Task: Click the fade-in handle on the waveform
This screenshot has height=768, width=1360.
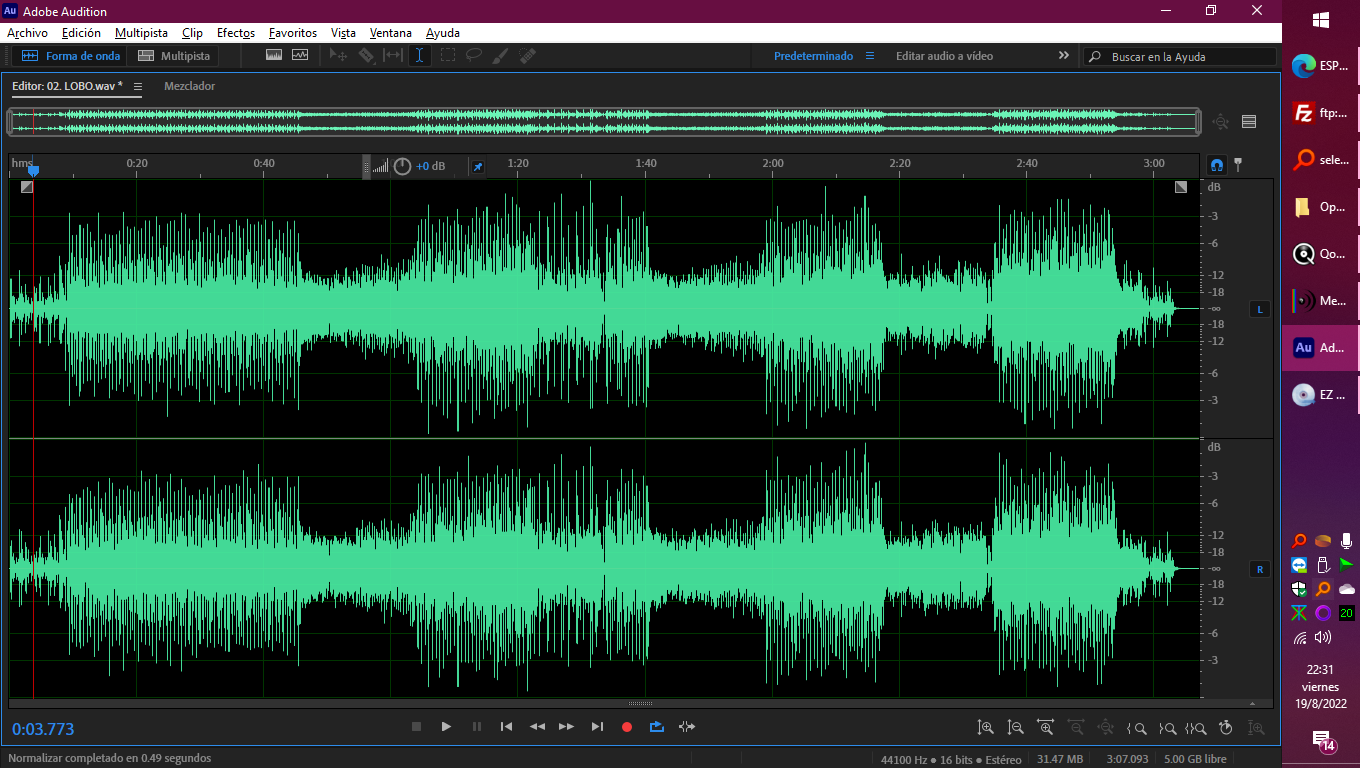Action: click(27, 187)
